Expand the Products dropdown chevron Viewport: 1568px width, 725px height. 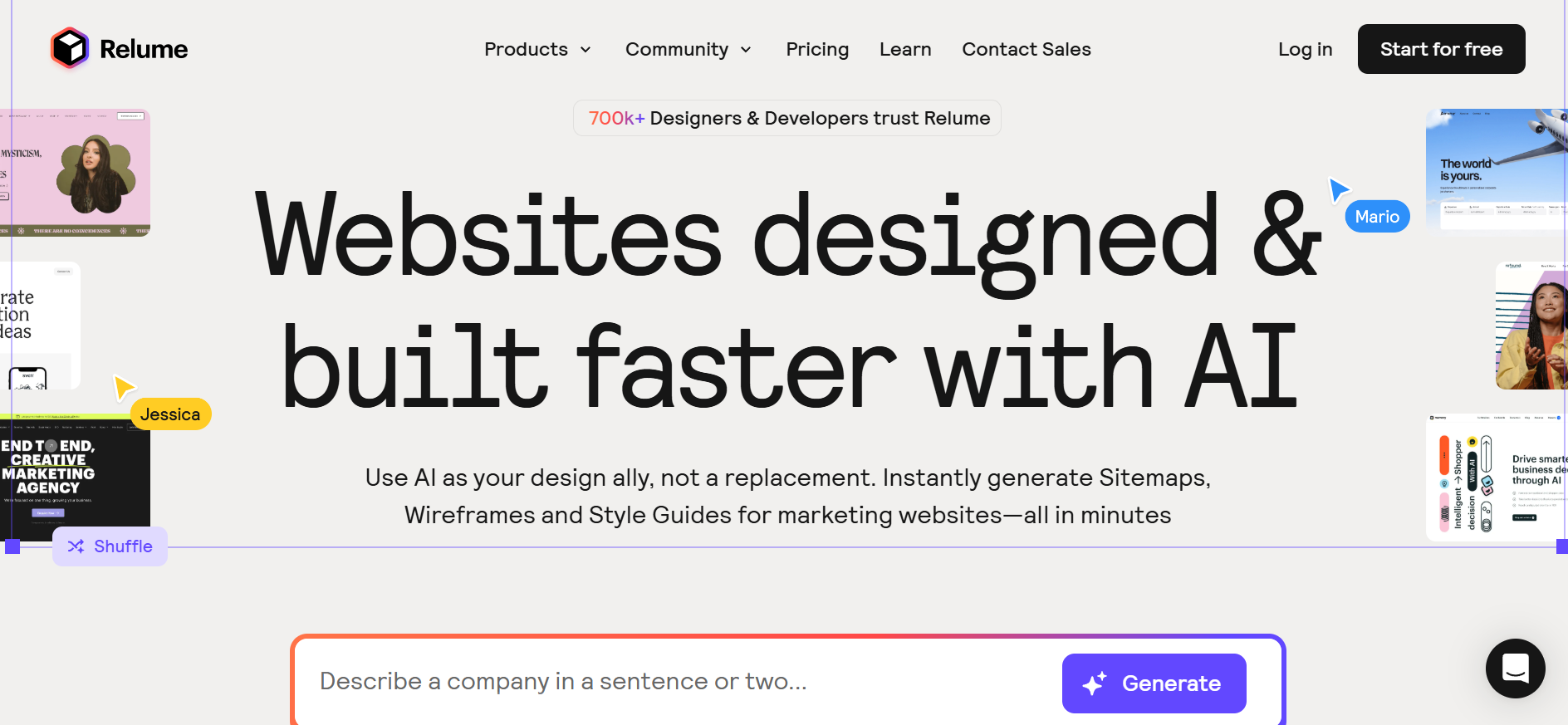point(586,50)
